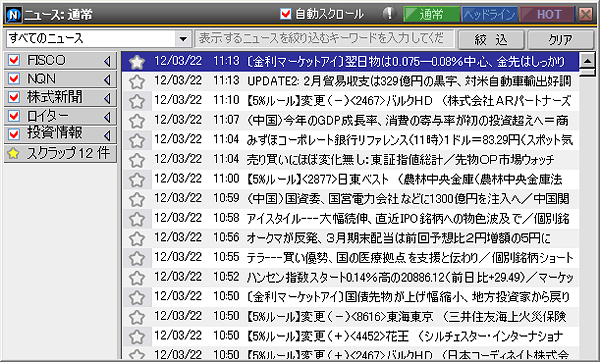Uncheck the ロイター source checkbox
Image resolution: width=600 pixels, height=362 pixels.
pyautogui.click(x=14, y=115)
